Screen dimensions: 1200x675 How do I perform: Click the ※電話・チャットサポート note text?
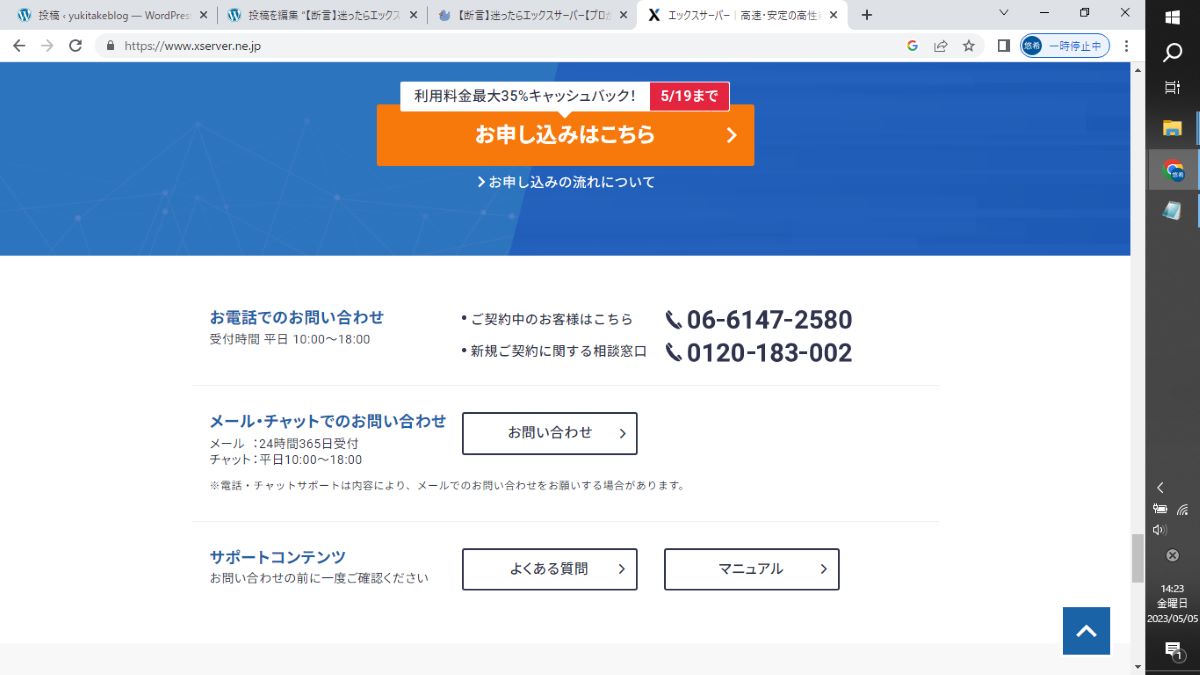point(447,486)
